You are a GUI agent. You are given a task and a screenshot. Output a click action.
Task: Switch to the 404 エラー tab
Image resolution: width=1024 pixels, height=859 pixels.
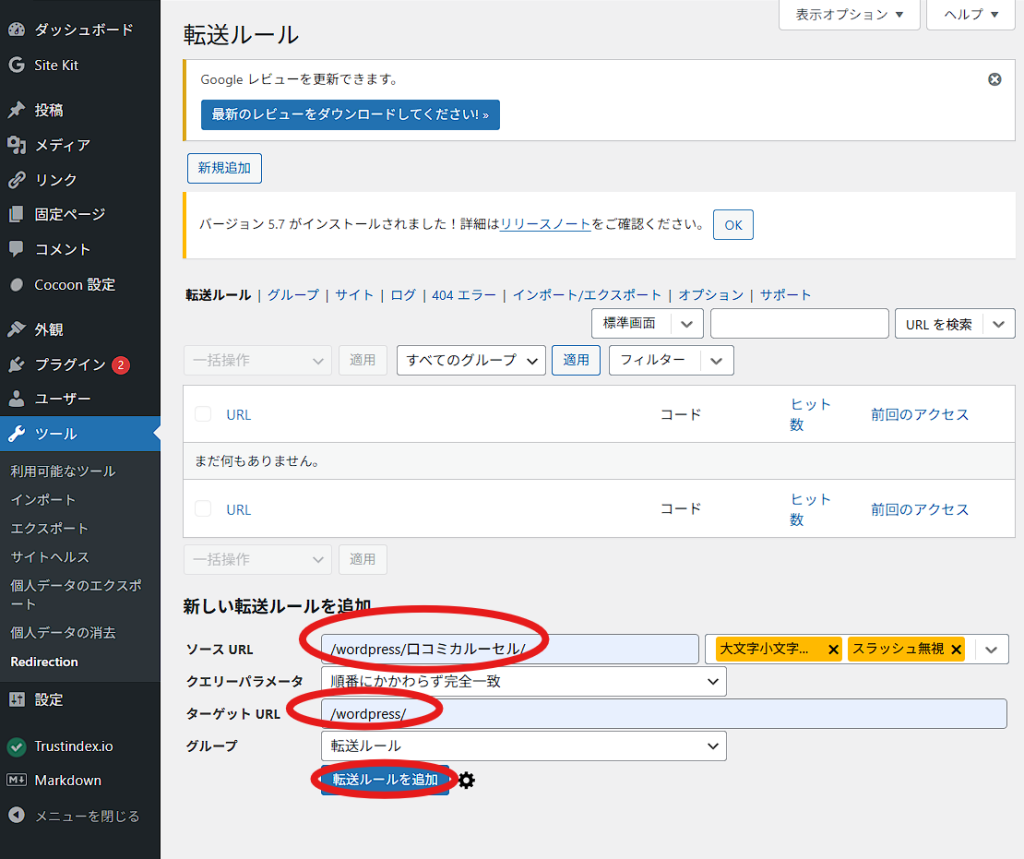coord(464,295)
